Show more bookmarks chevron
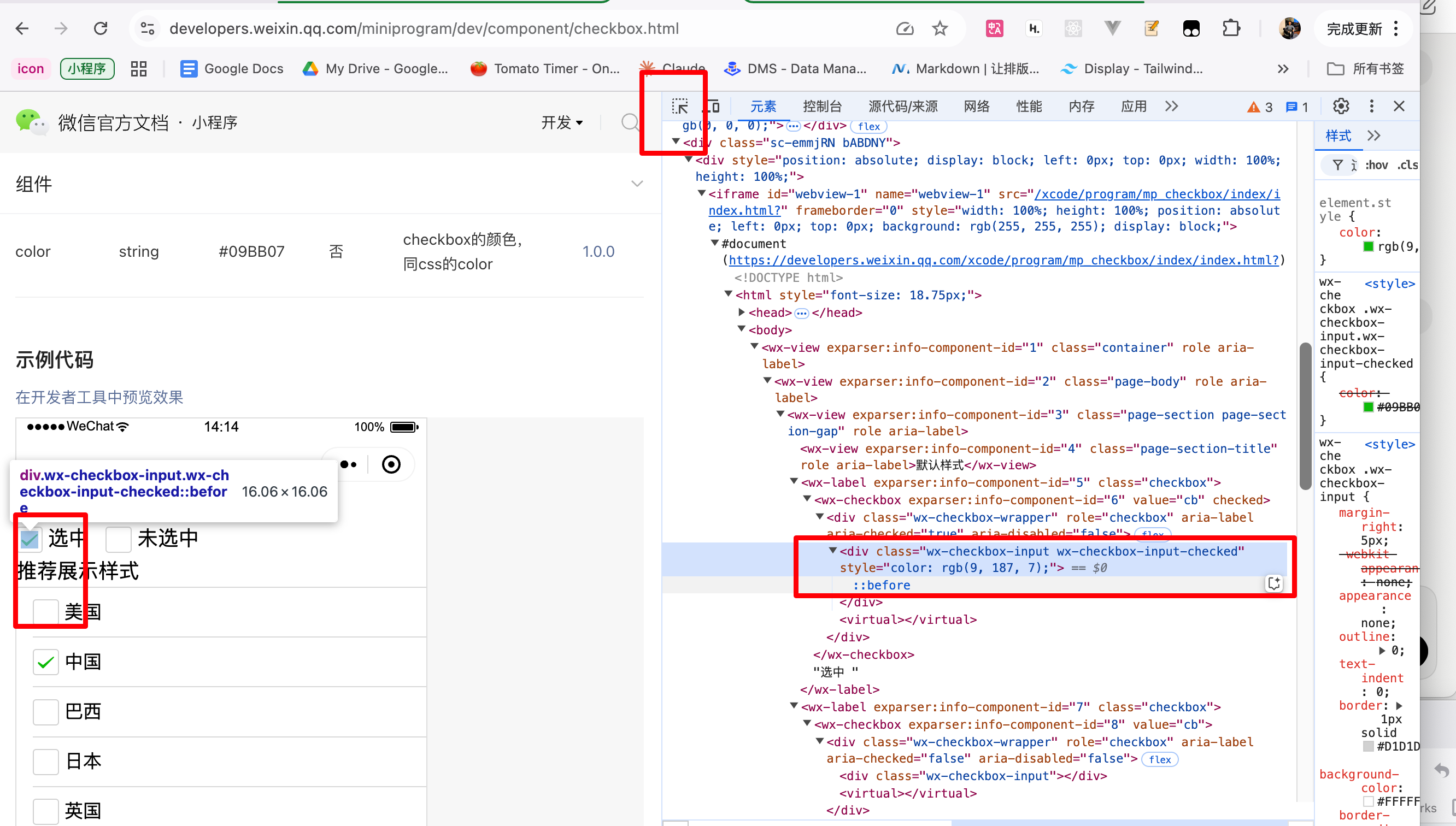The image size is (1456, 826). pyautogui.click(x=1283, y=69)
